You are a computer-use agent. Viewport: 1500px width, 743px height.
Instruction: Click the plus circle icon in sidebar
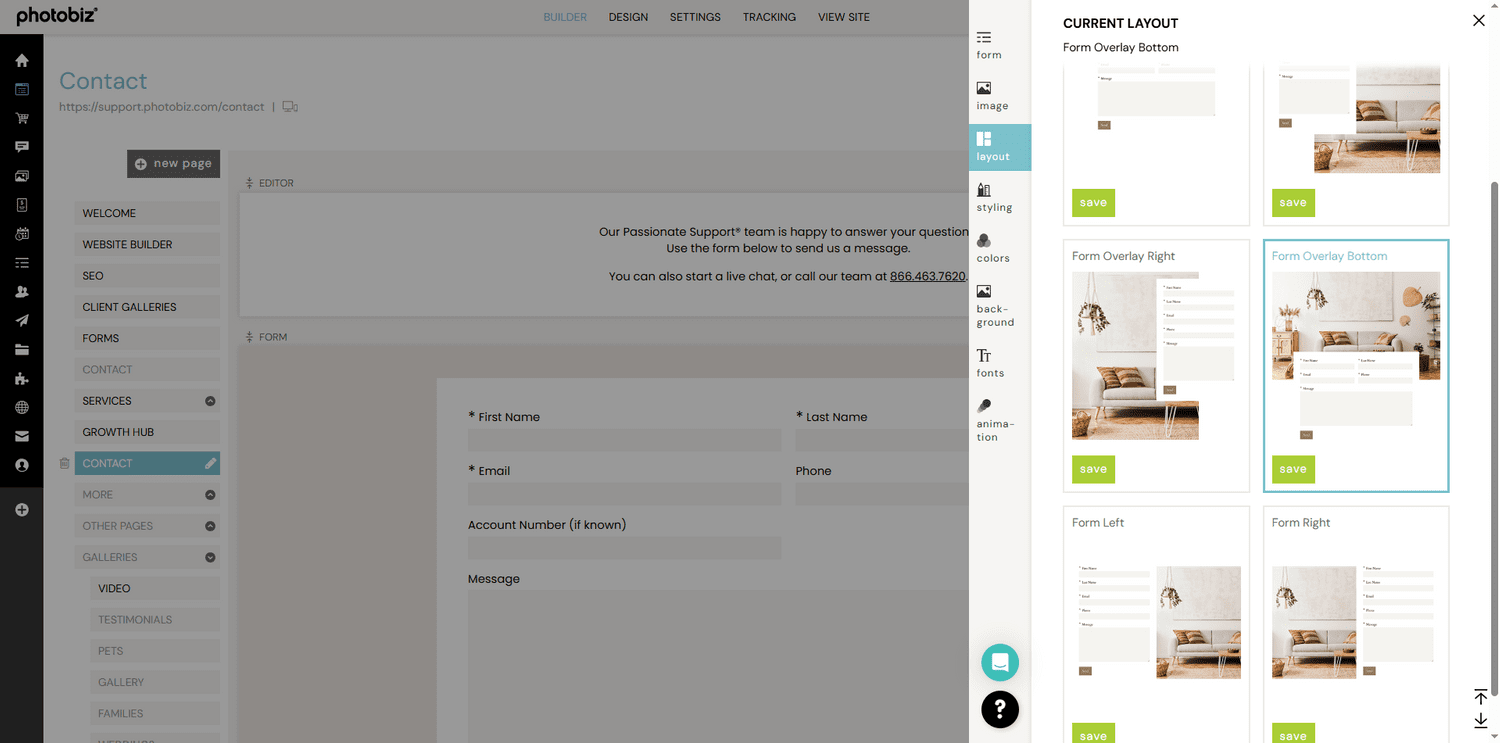coord(22,510)
